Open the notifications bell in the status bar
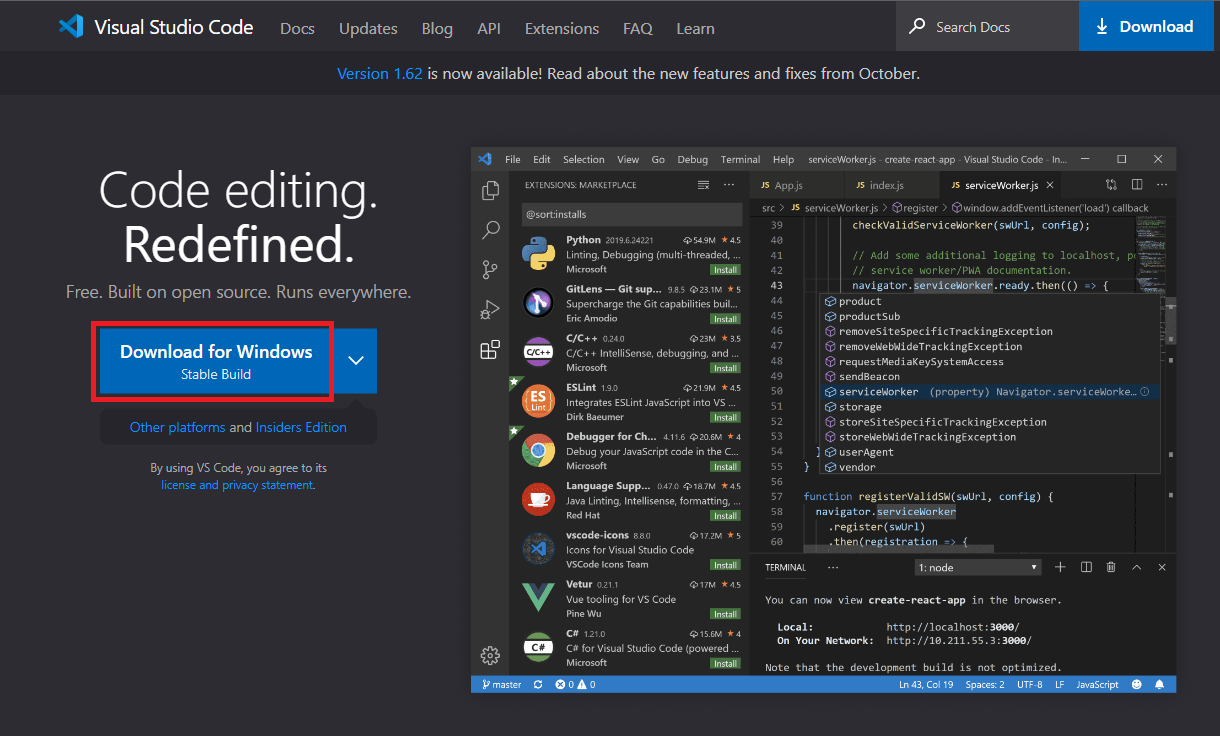The height and width of the screenshot is (736, 1220). click(1159, 684)
